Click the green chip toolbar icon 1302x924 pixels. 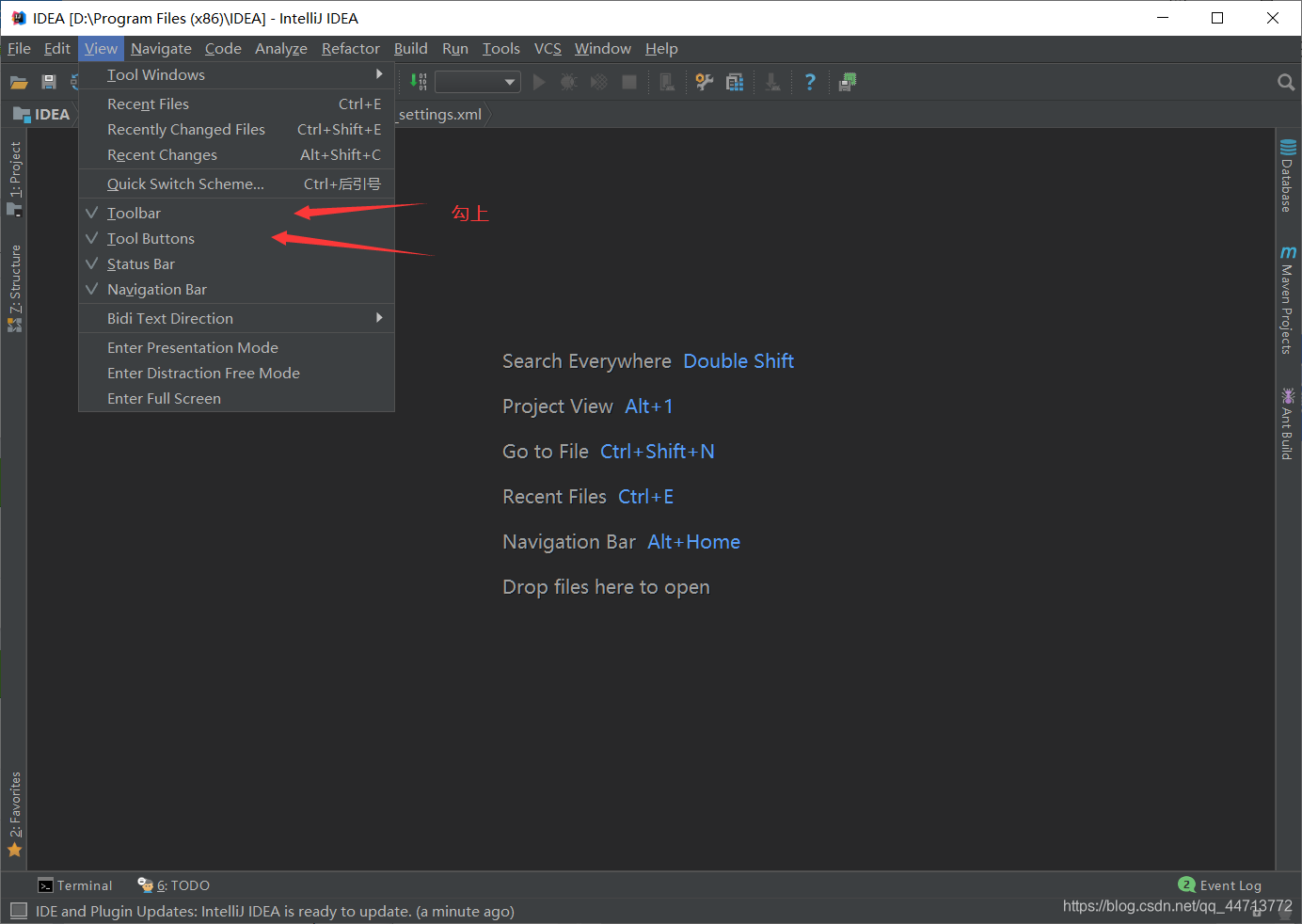click(848, 83)
